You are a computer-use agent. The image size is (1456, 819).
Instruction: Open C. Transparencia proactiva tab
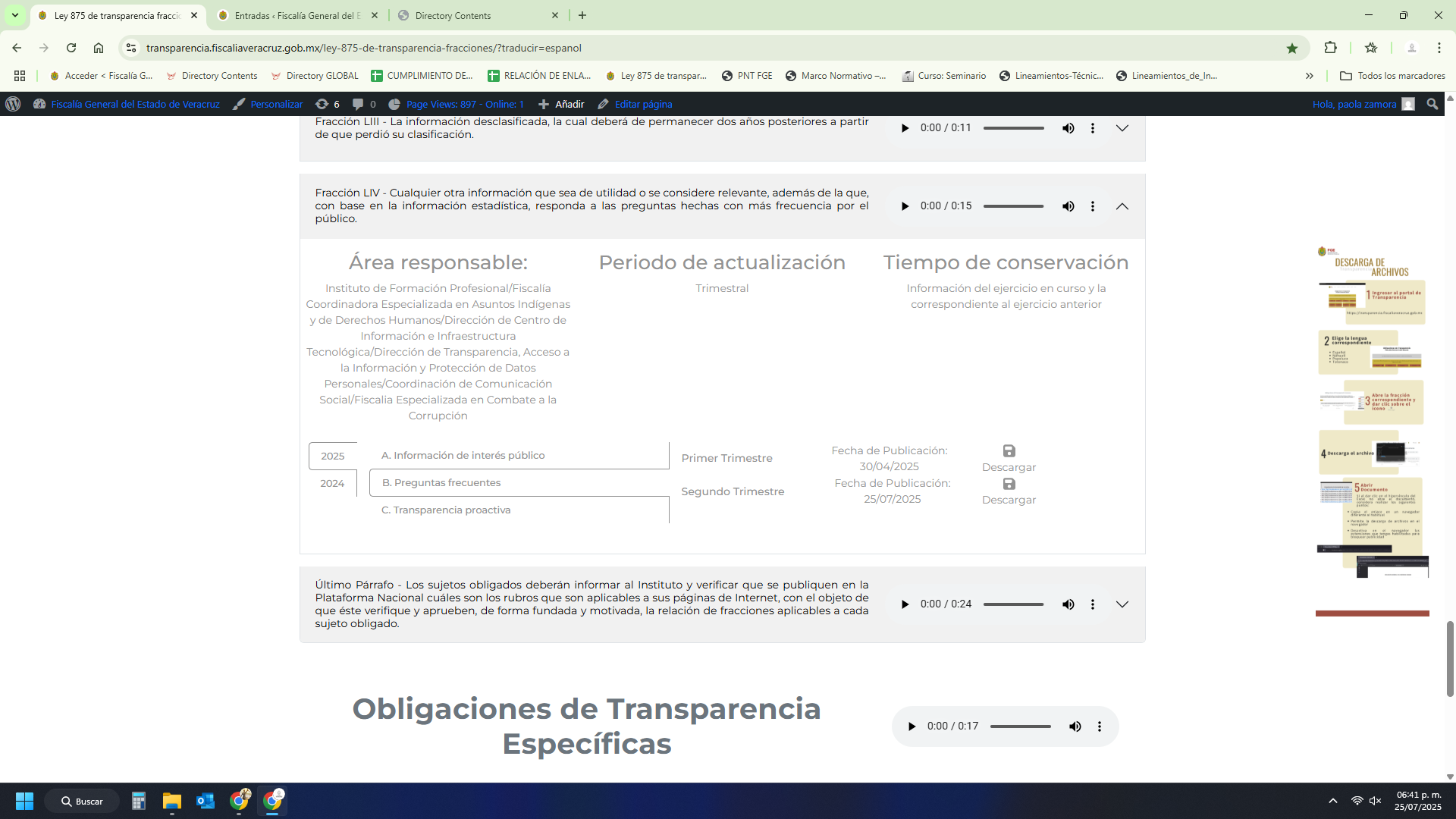tap(446, 510)
